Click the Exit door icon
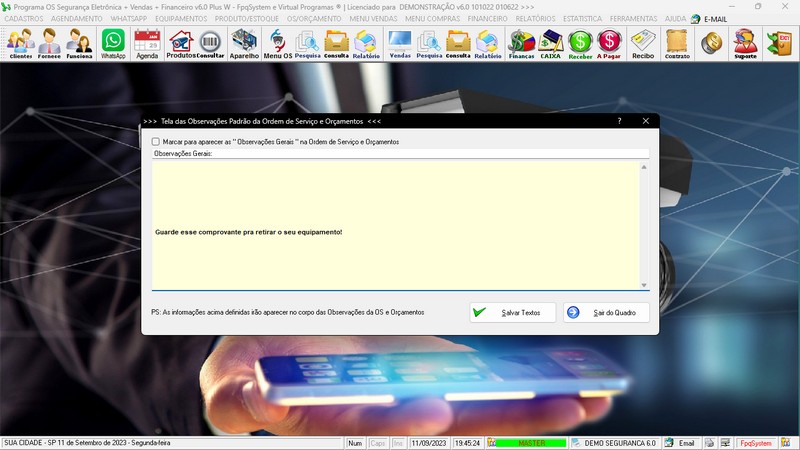 pos(779,43)
